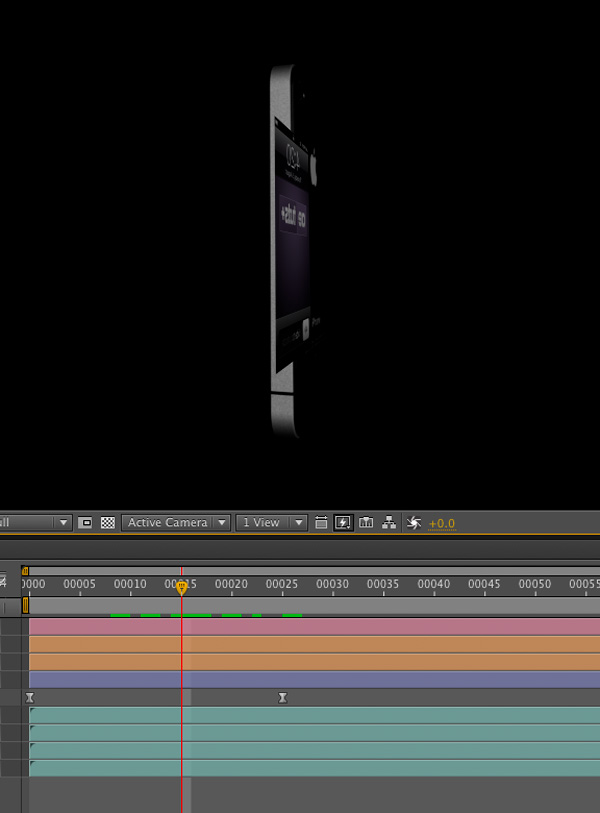Select the topmost teal layer bar
Viewport: 600px width, 813px height.
(314, 716)
